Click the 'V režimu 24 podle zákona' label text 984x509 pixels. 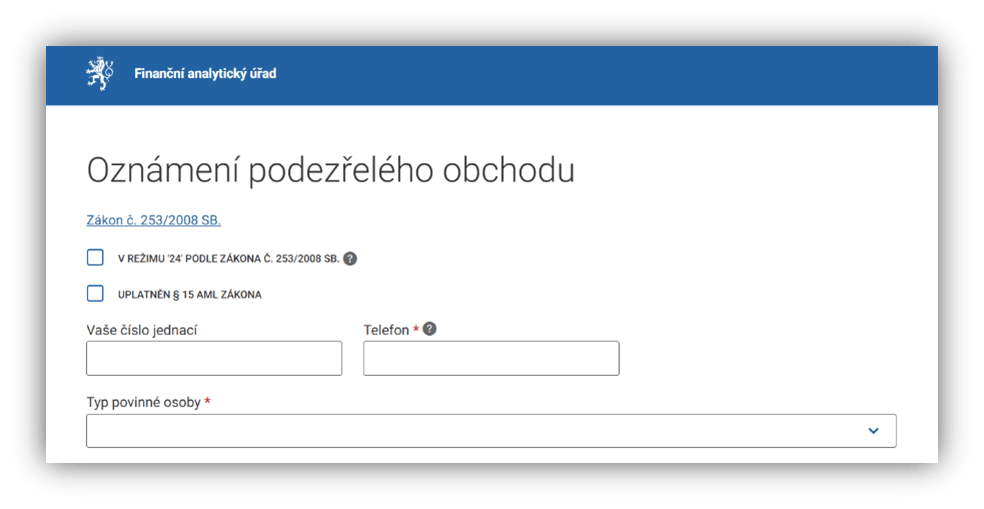[229, 259]
